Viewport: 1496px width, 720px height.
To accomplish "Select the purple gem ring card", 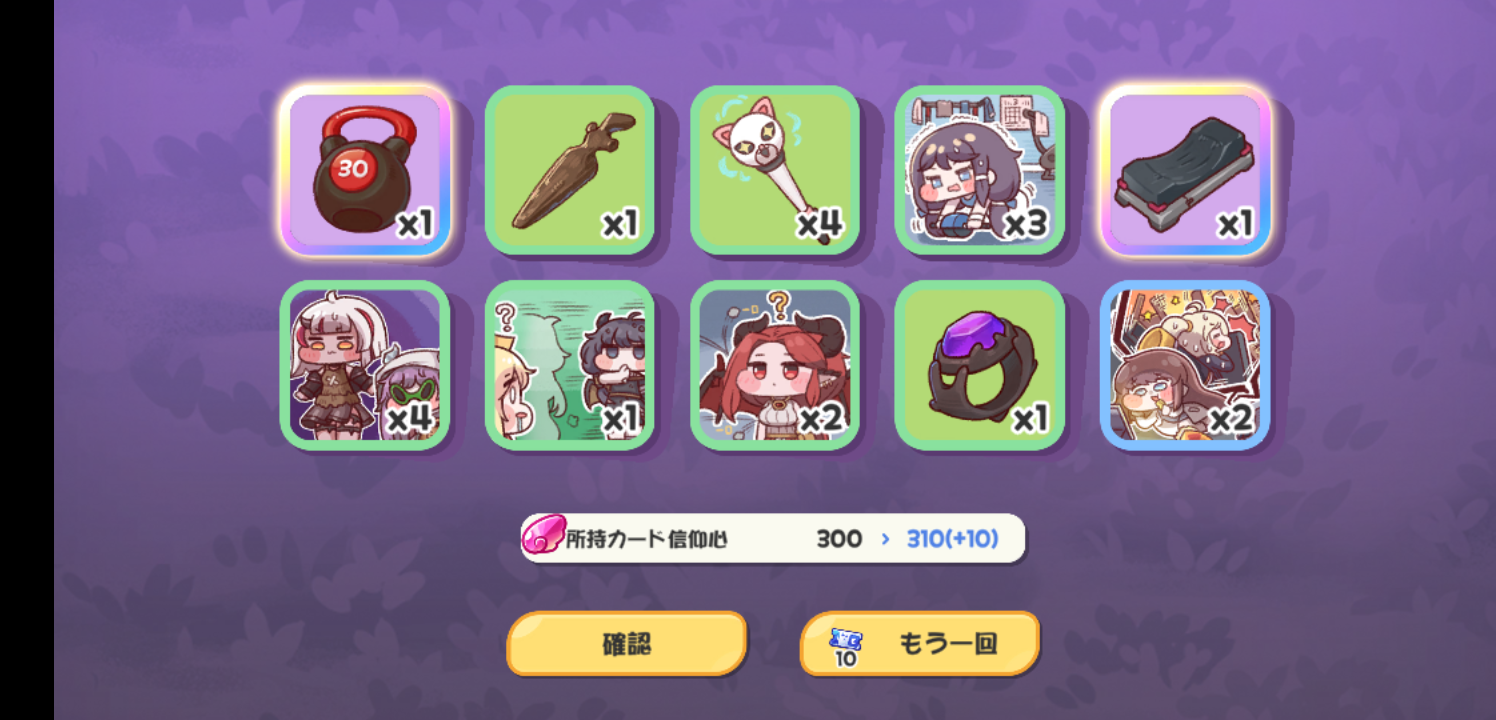I will (x=980, y=365).
